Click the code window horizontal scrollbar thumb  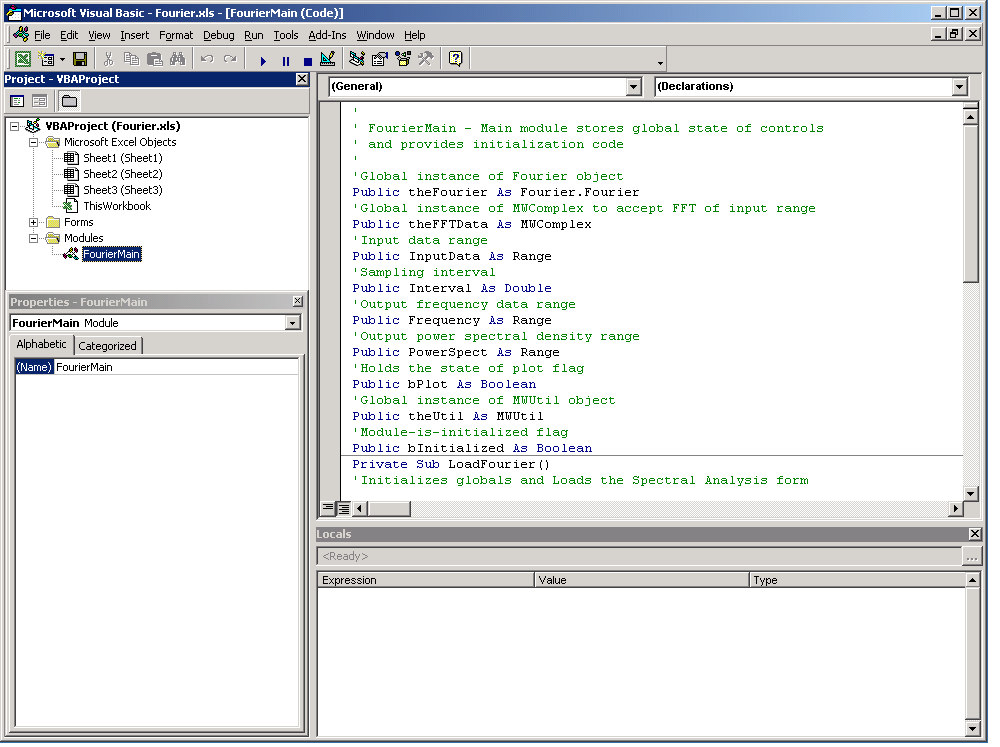389,508
